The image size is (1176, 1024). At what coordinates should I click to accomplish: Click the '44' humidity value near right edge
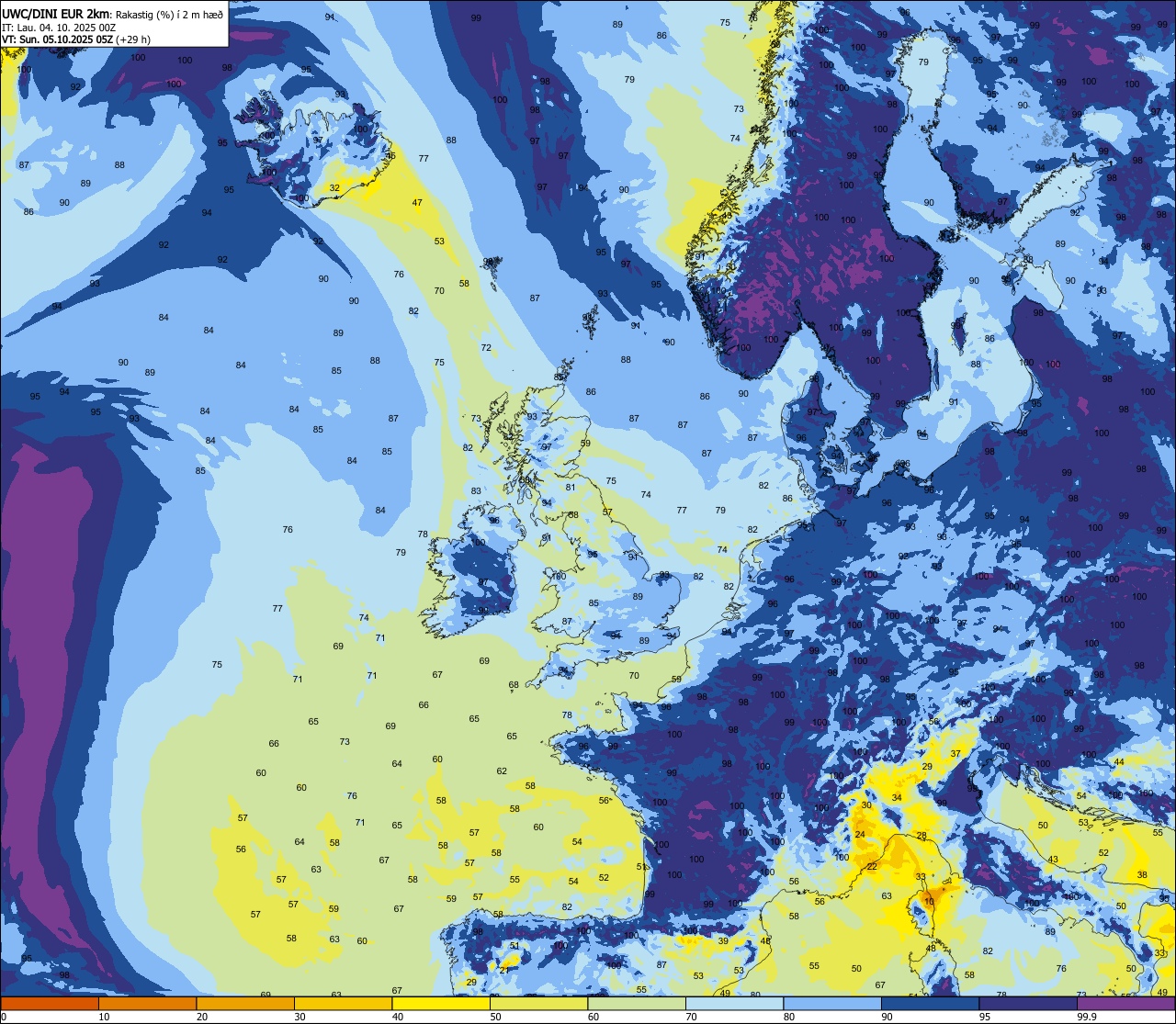point(1119,762)
